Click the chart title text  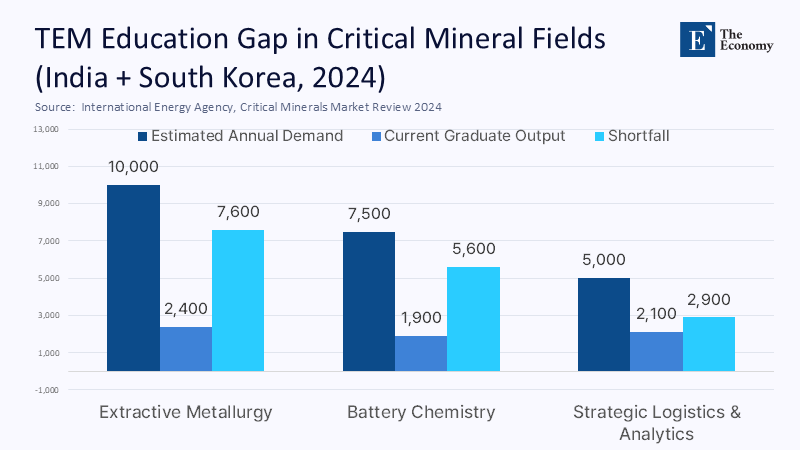[320, 57]
